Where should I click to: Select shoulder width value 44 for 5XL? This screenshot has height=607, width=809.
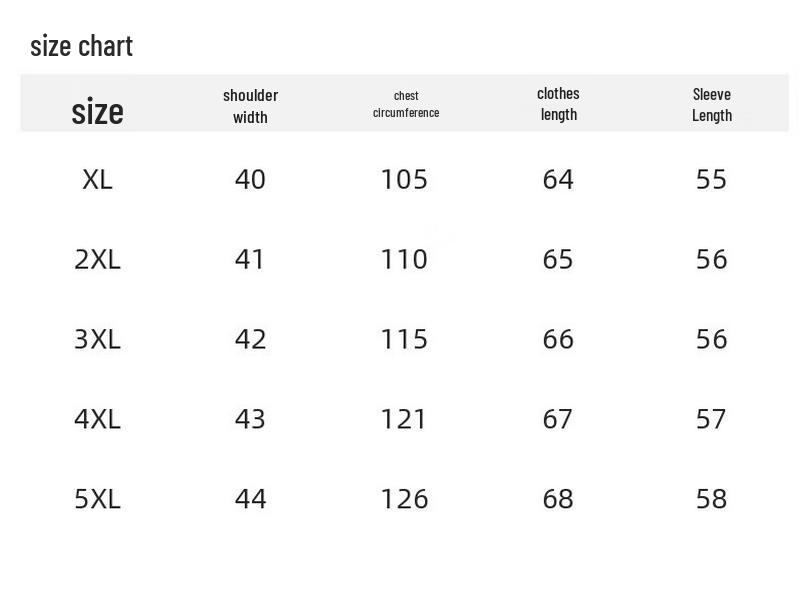(250, 499)
